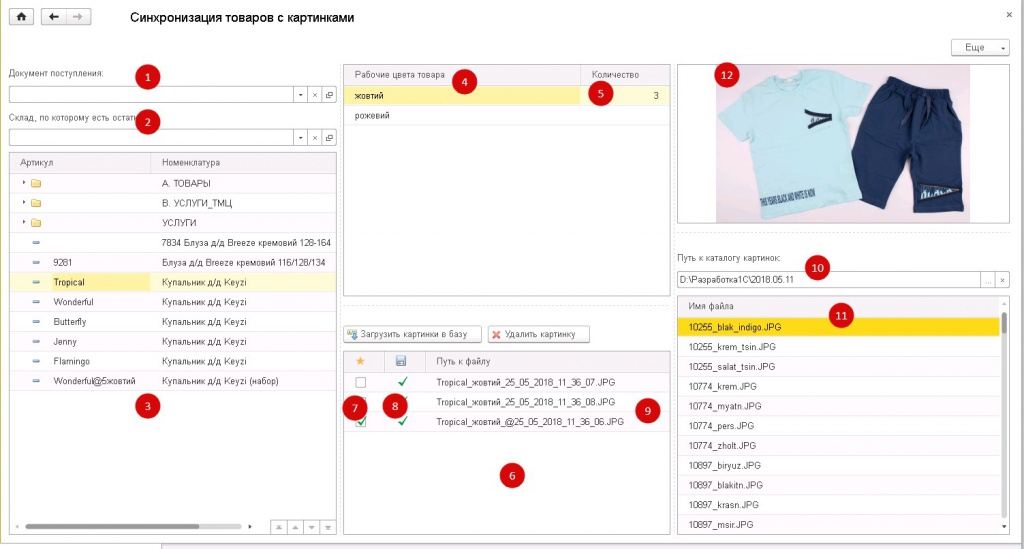1024x549 pixels.
Task: Toggle checkbox for Tropical_жовтий_@25_05_2018_11_36_06.JPG
Action: (360, 422)
